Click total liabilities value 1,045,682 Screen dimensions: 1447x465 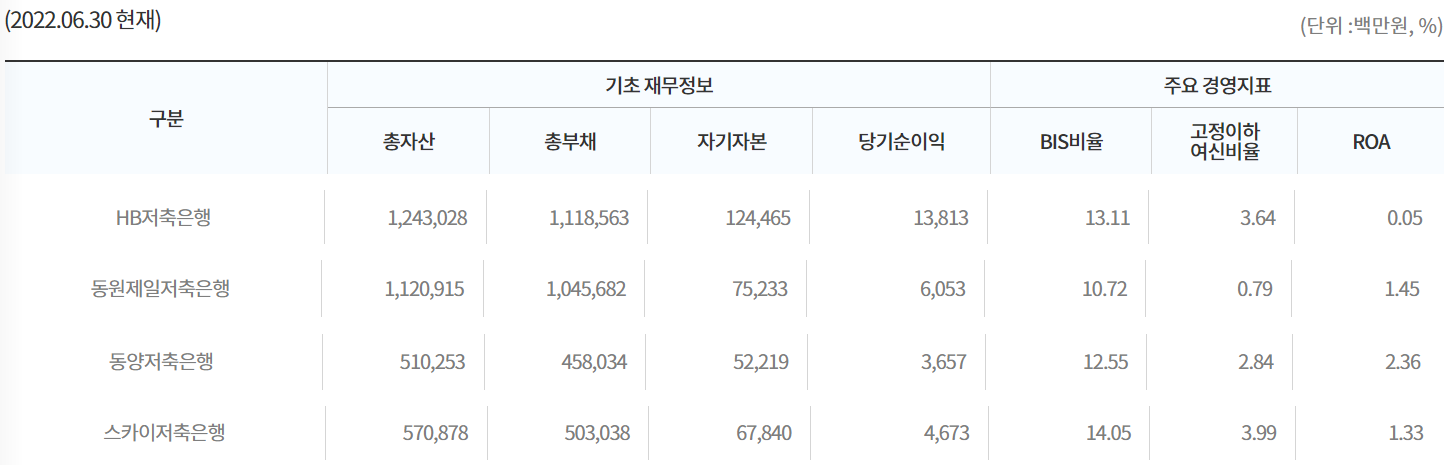tap(586, 289)
